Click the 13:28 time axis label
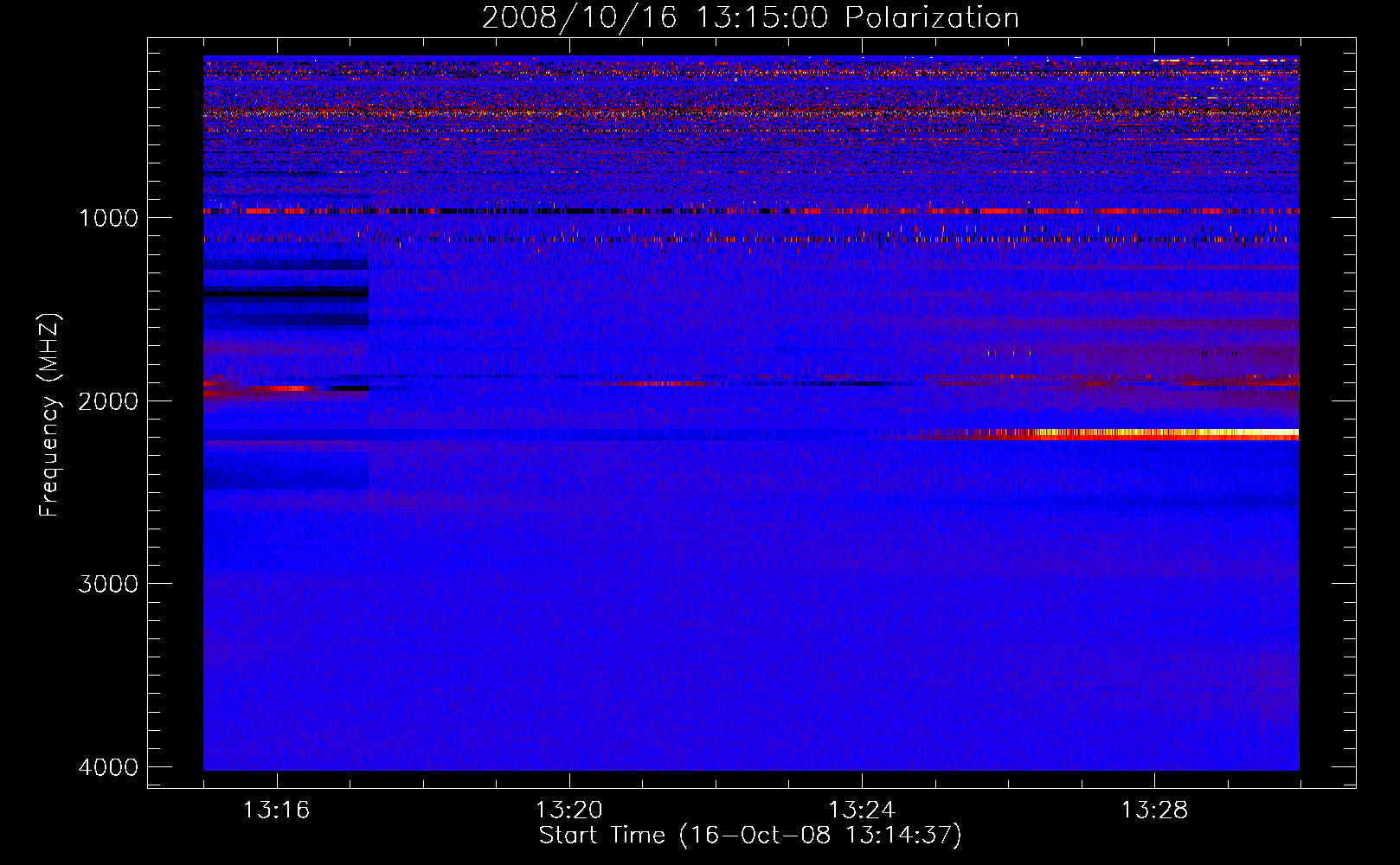1400x865 pixels. pyautogui.click(x=1154, y=811)
